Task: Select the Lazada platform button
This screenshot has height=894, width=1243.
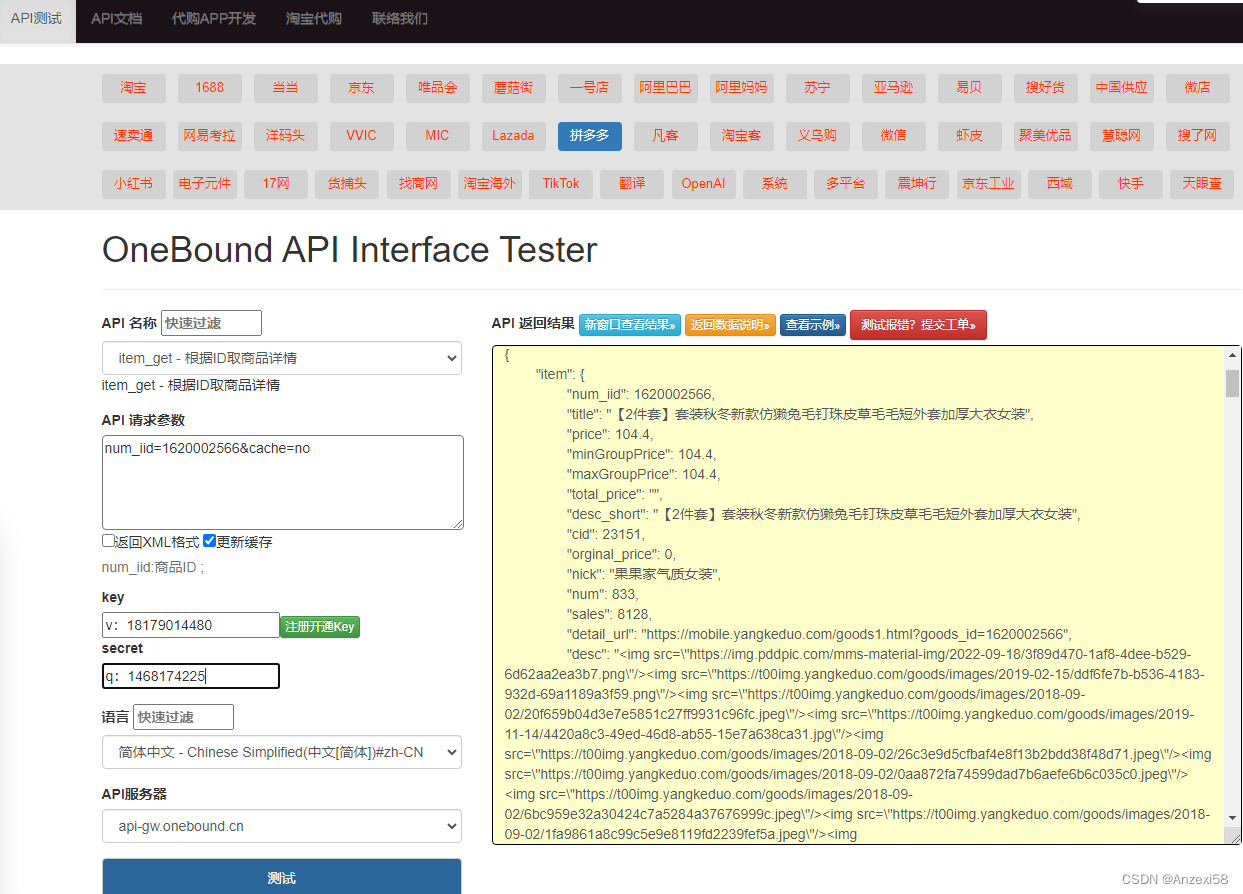Action: click(x=514, y=136)
